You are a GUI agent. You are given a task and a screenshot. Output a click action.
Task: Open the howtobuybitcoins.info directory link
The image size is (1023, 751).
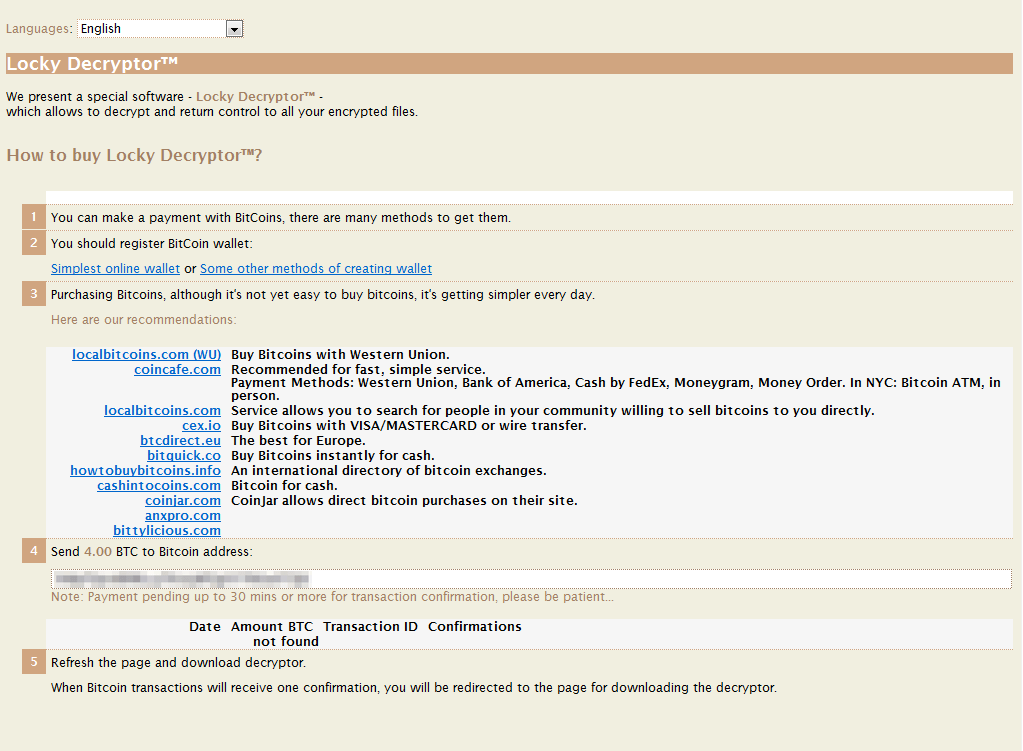[145, 471]
